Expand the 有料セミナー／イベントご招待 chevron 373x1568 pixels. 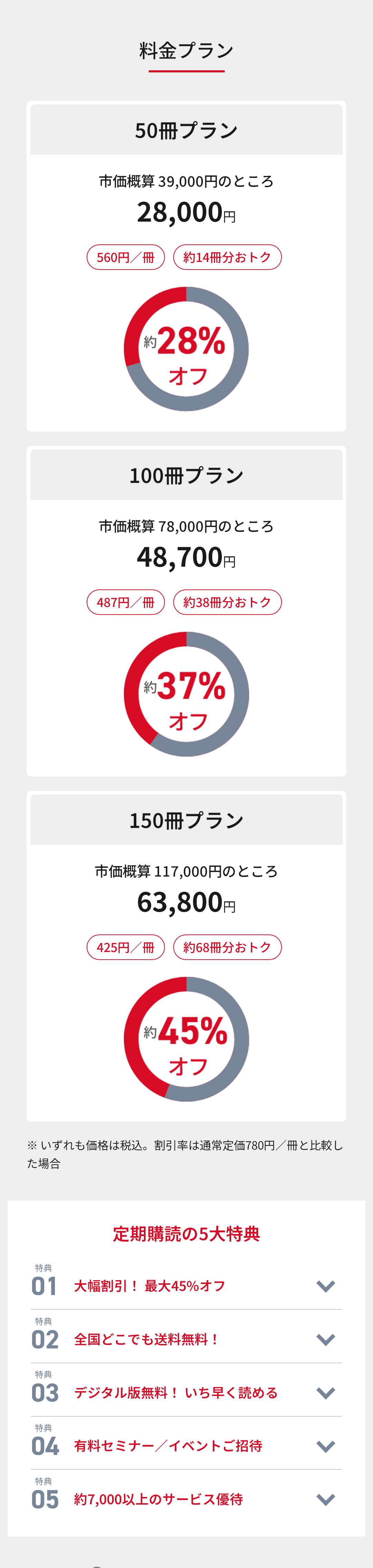pyautogui.click(x=325, y=1446)
